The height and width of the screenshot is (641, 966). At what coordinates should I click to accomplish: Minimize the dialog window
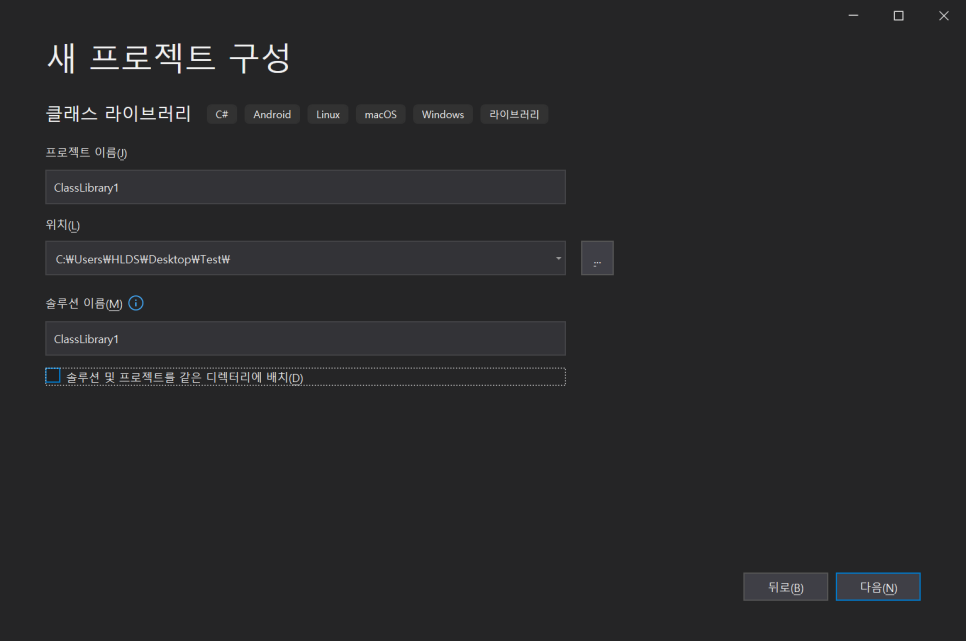coord(853,15)
